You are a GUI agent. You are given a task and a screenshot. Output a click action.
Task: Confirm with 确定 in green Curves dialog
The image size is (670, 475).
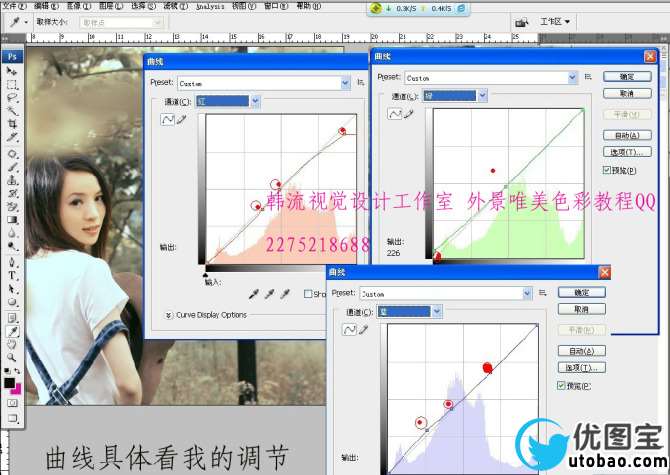click(627, 76)
